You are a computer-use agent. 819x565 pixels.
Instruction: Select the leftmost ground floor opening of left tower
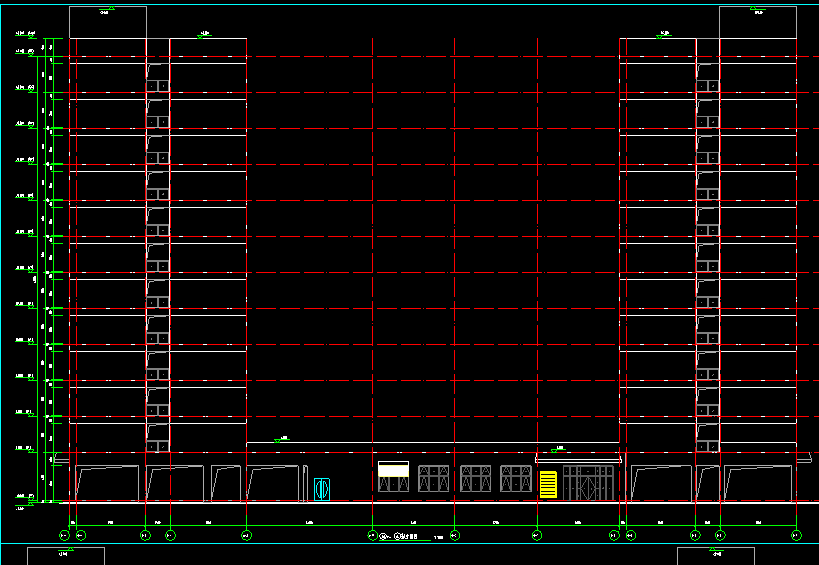pyautogui.click(x=108, y=483)
